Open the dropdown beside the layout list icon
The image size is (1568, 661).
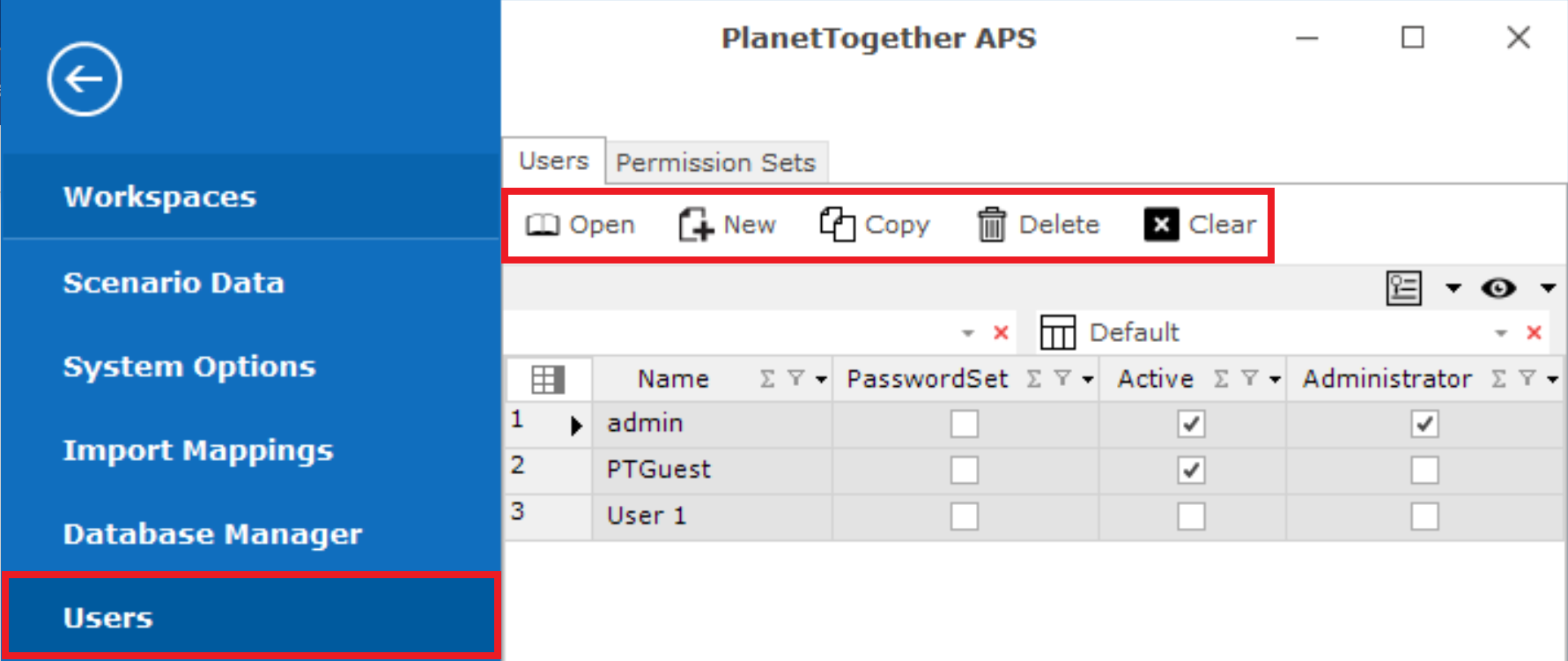(1453, 287)
